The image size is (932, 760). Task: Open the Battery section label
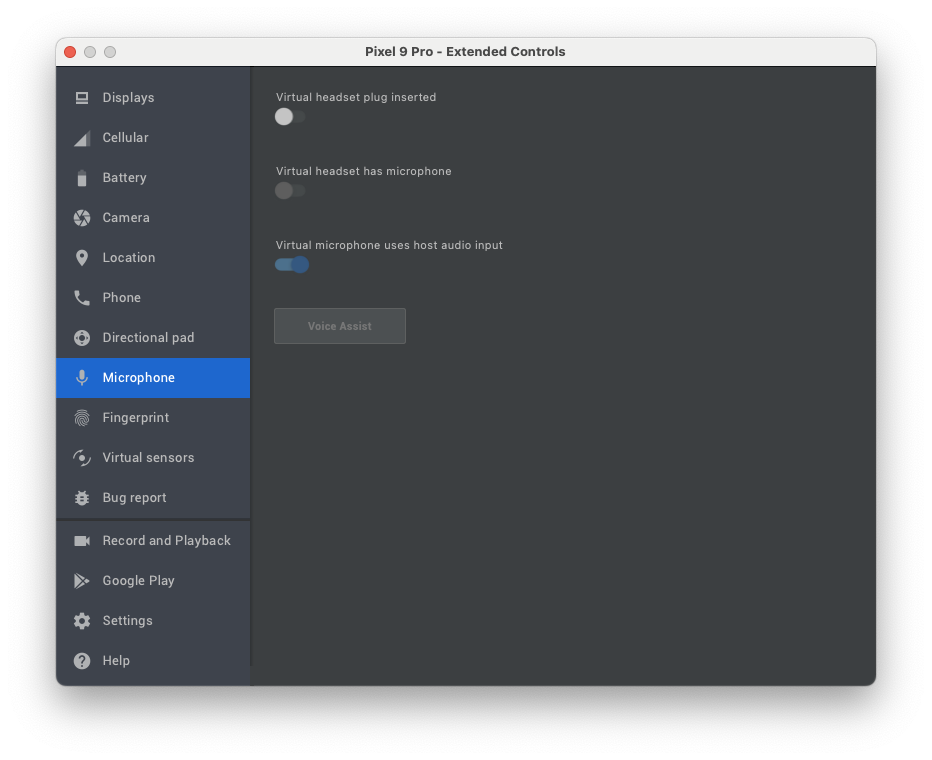124,178
